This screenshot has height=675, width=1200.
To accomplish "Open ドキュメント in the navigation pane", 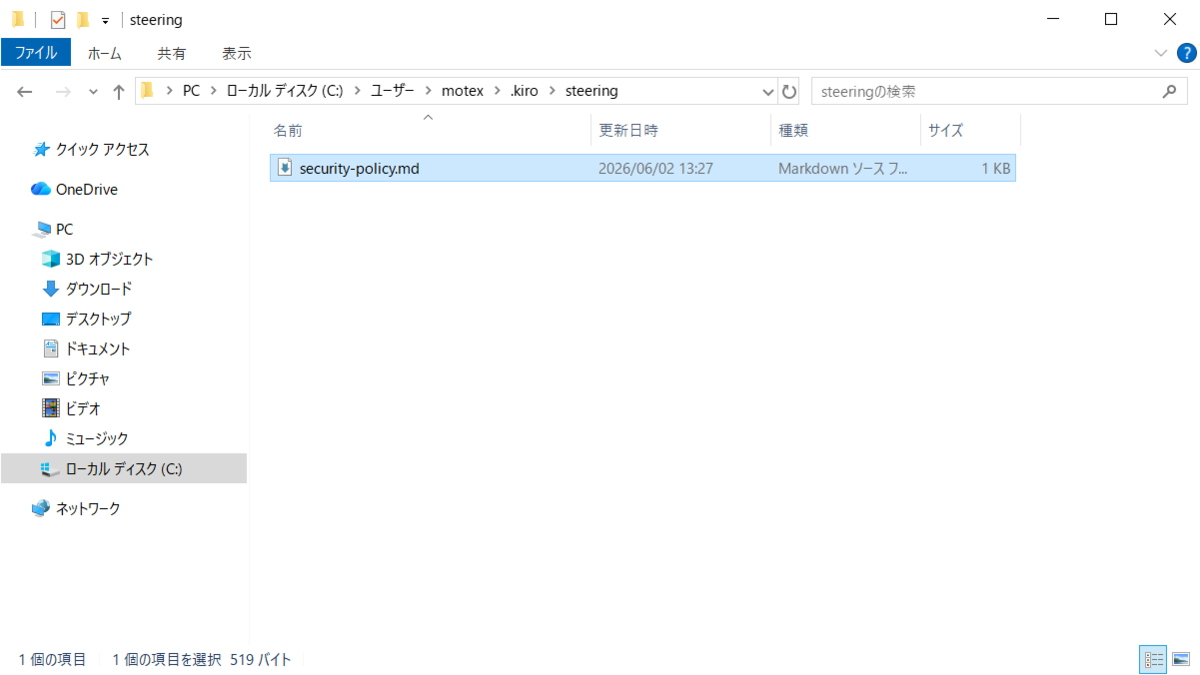I will pyautogui.click(x=97, y=349).
